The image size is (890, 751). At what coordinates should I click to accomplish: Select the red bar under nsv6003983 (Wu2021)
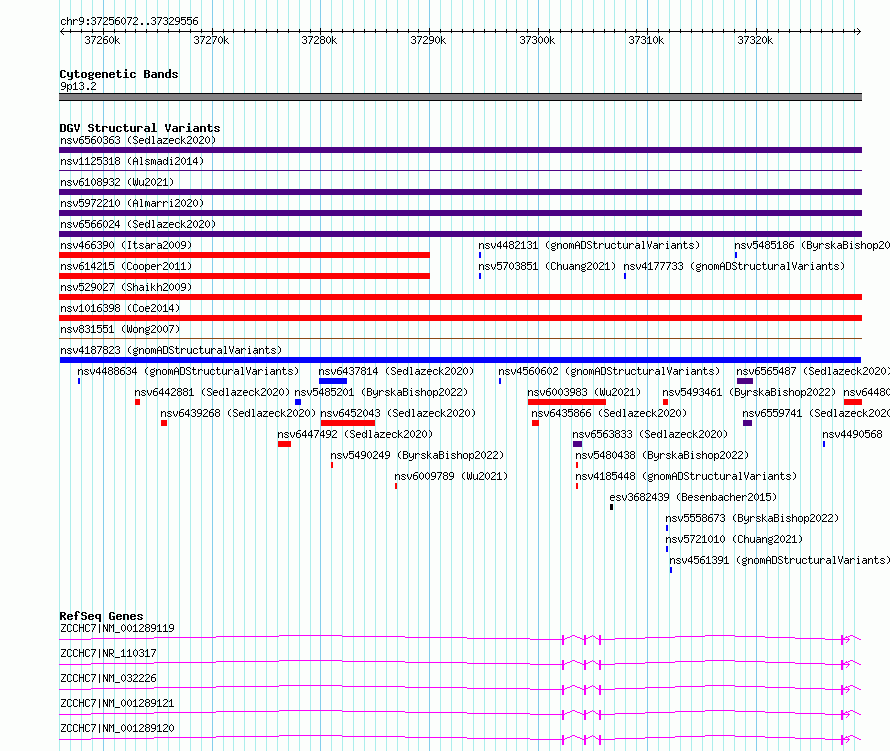coord(566,402)
